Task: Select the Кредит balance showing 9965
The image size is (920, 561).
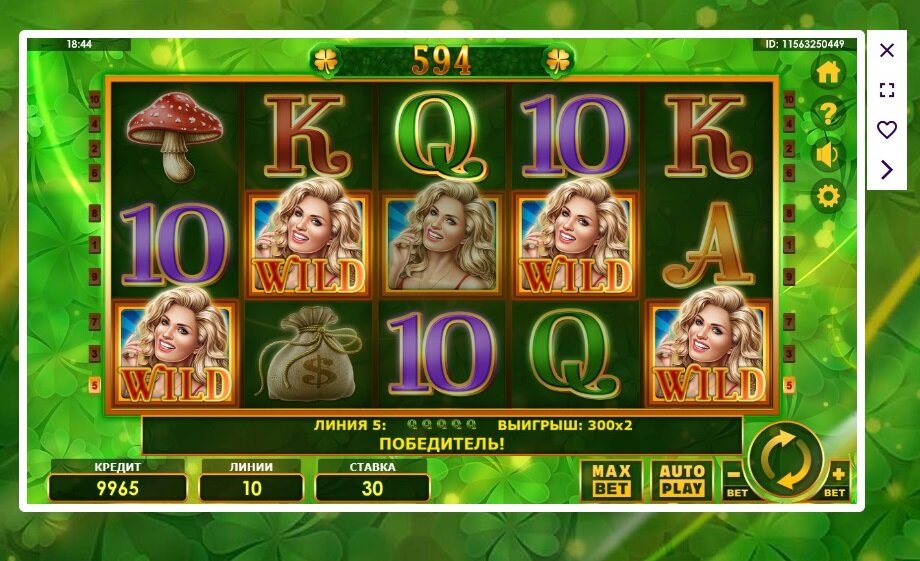Action: click(117, 488)
